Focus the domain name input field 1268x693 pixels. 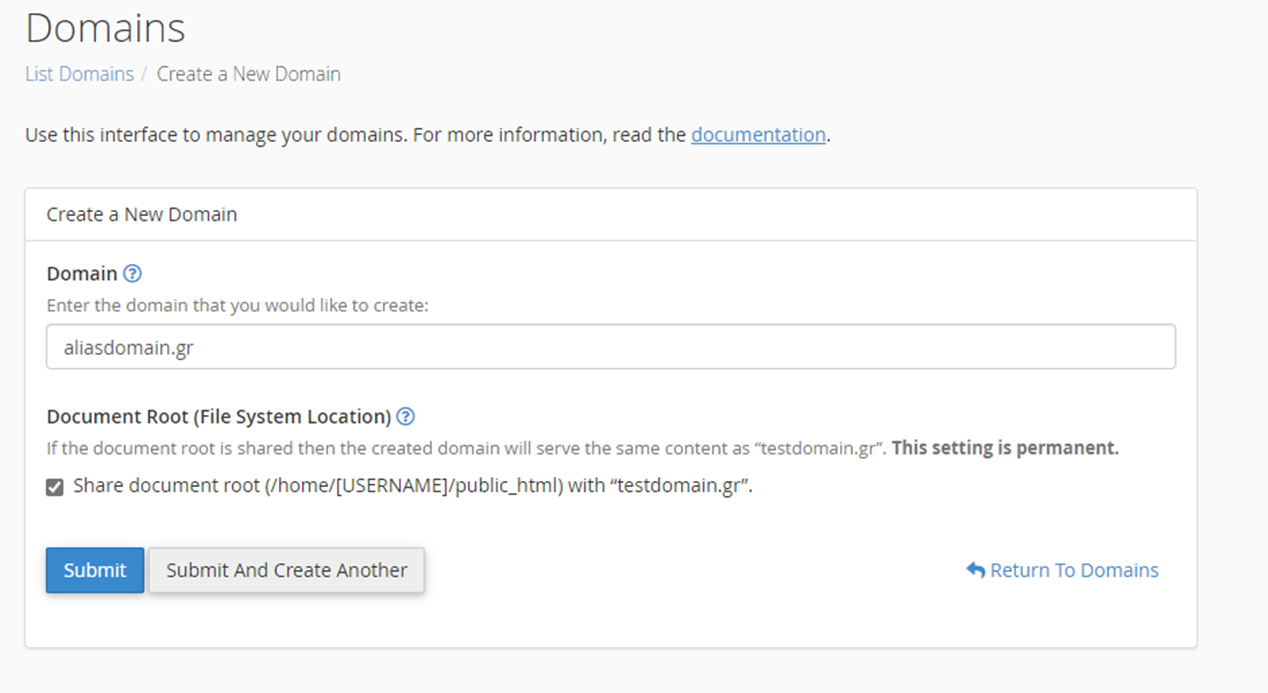pos(610,347)
